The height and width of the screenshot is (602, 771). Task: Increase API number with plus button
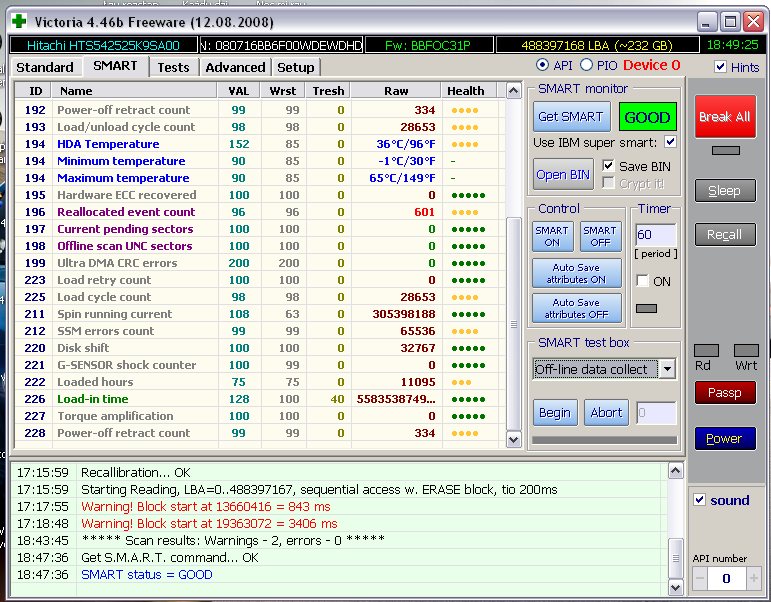[x=753, y=579]
